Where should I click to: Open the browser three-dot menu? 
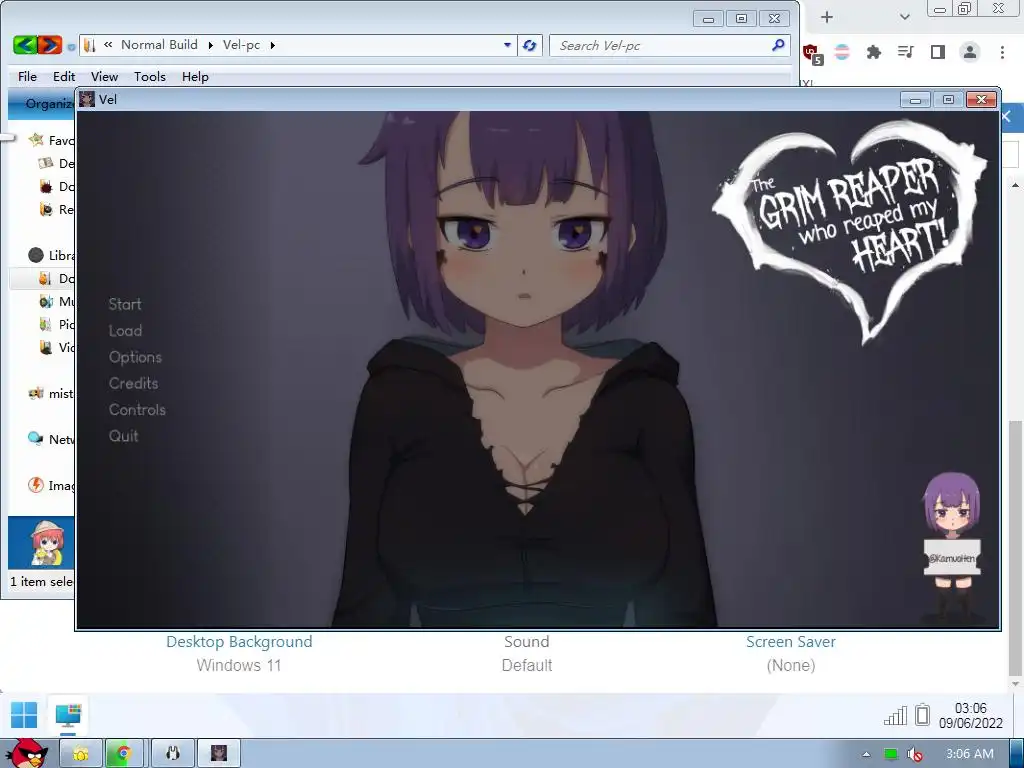point(1002,52)
